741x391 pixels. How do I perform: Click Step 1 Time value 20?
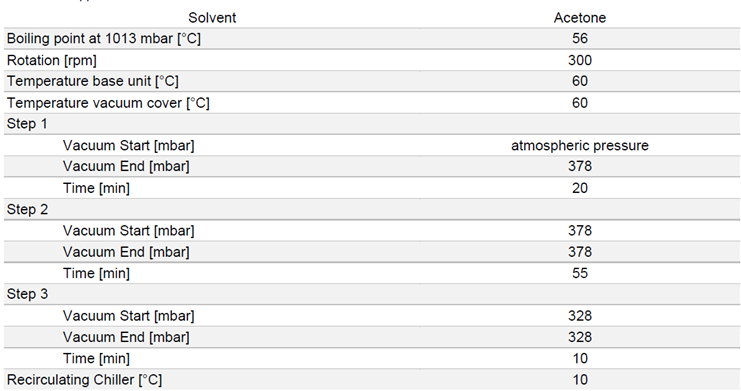(x=580, y=188)
